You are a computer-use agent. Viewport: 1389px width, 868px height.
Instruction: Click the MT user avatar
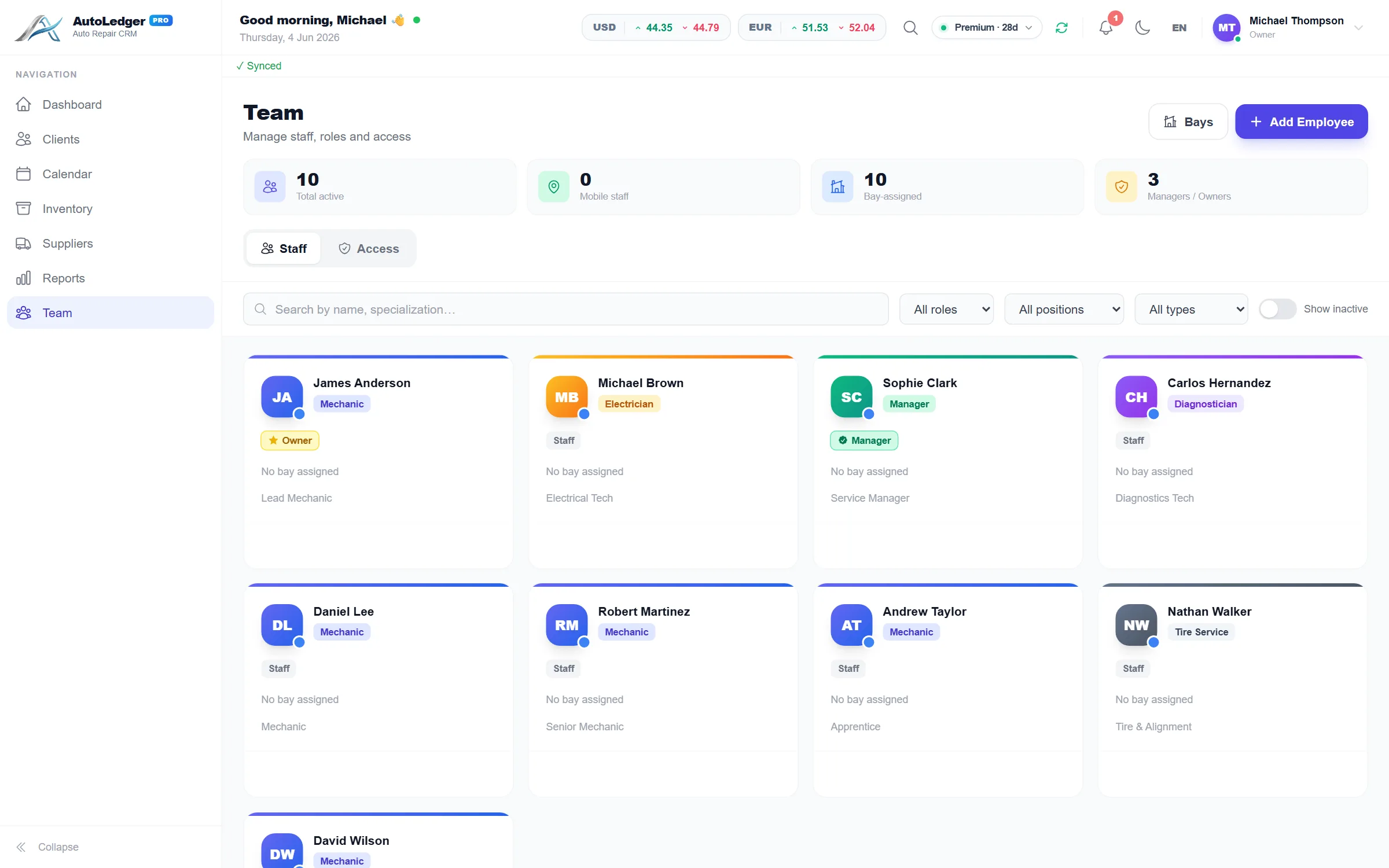1226,28
